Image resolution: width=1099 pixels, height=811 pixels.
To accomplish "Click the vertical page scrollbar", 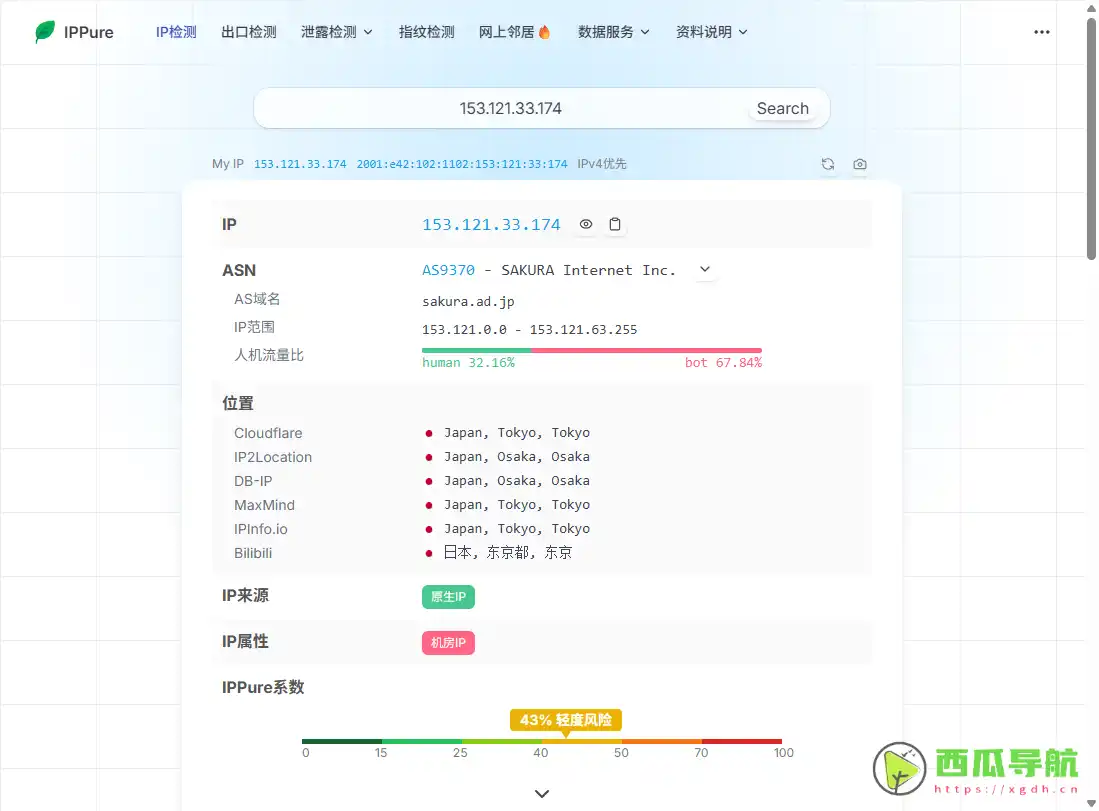I will click(1091, 140).
